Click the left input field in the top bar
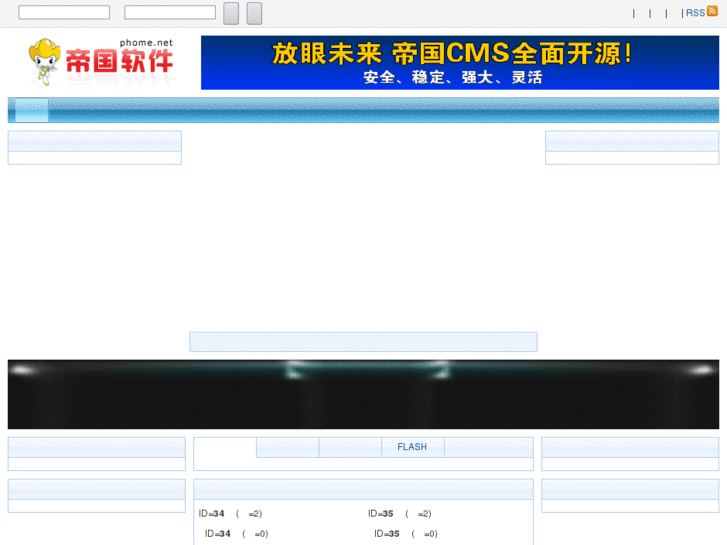The height and width of the screenshot is (545, 727). (64, 13)
